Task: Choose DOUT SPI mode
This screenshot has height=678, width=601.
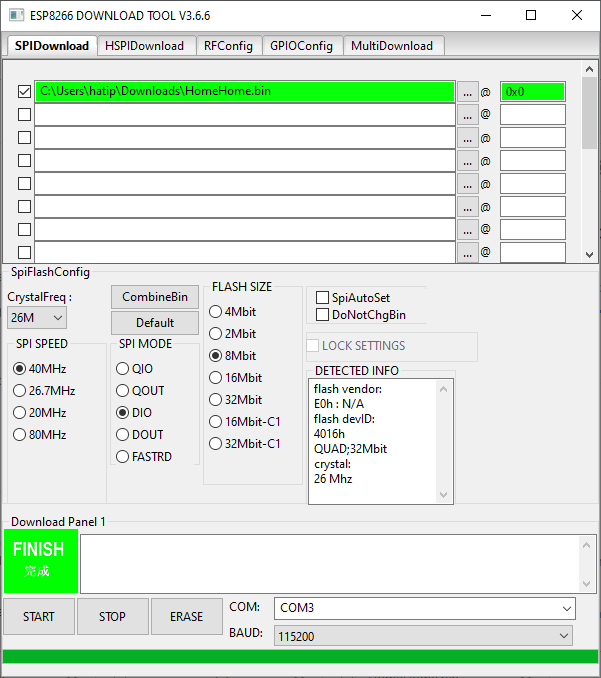Action: tap(140, 435)
